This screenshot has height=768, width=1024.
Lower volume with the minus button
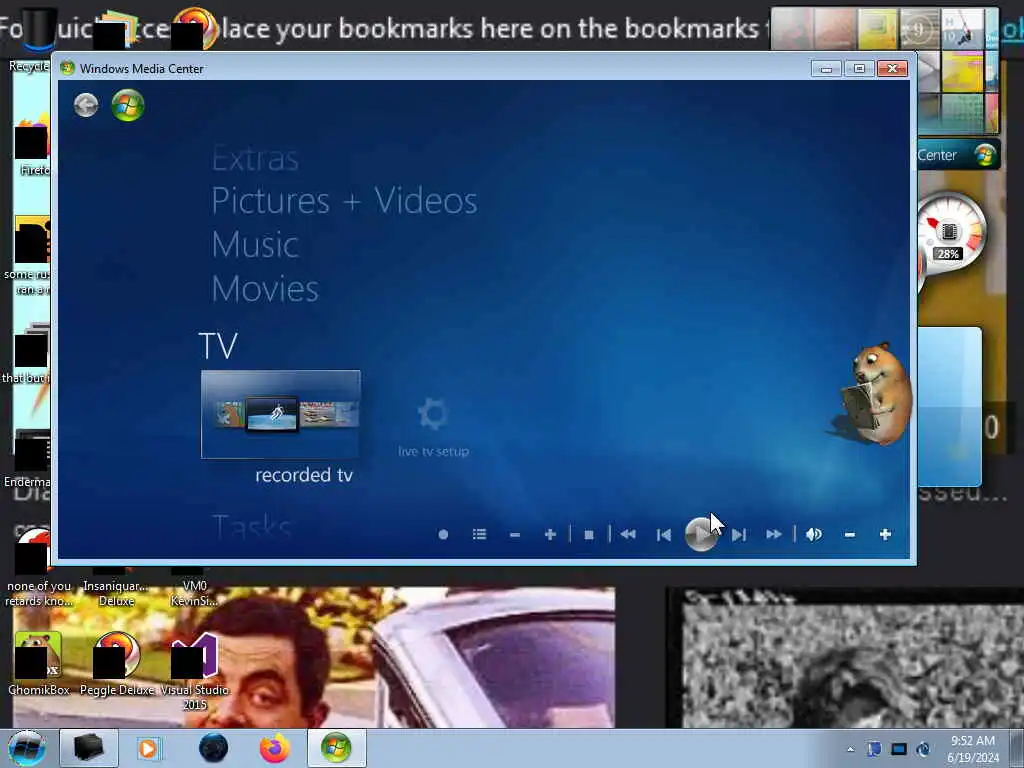(x=850, y=535)
